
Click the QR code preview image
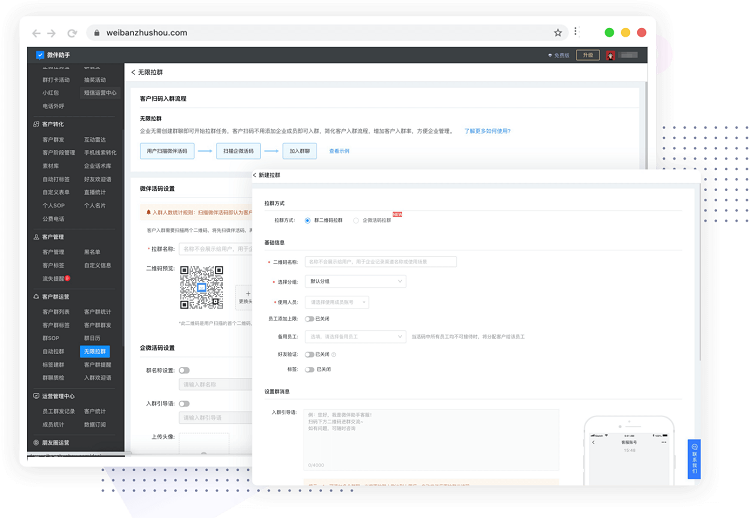coord(201,287)
